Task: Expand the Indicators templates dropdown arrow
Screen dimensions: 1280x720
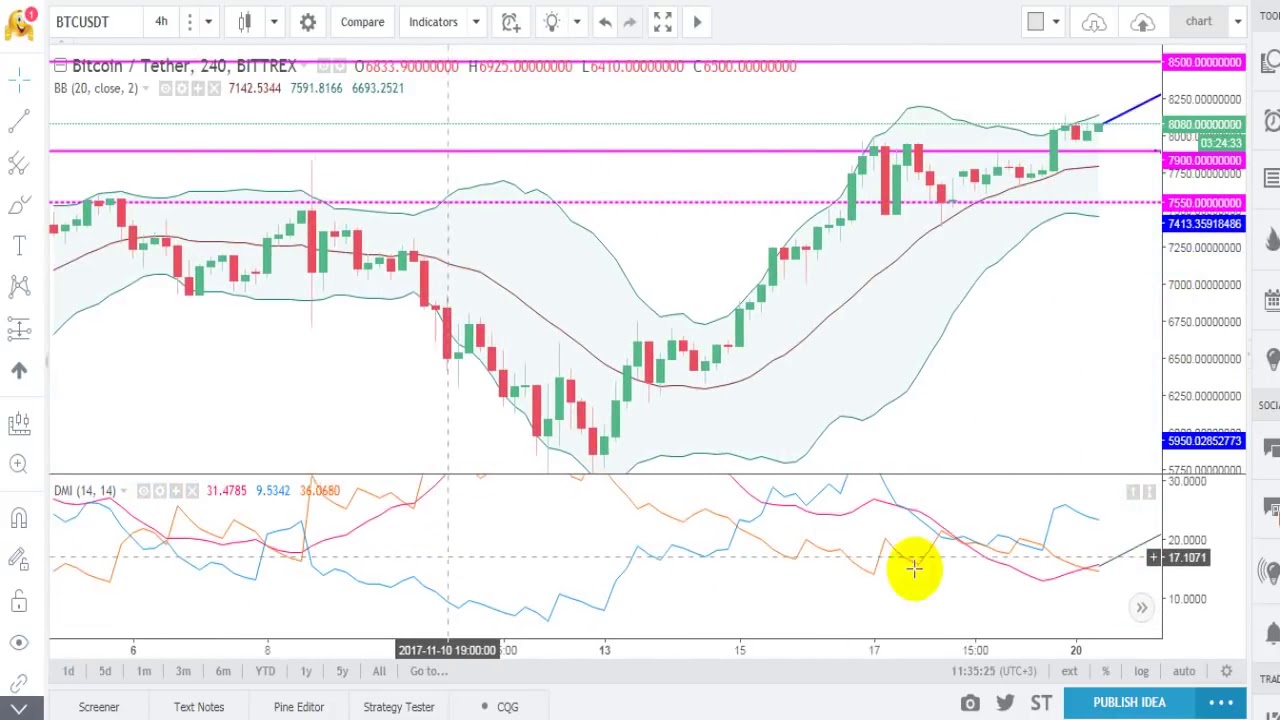Action: pos(476,21)
